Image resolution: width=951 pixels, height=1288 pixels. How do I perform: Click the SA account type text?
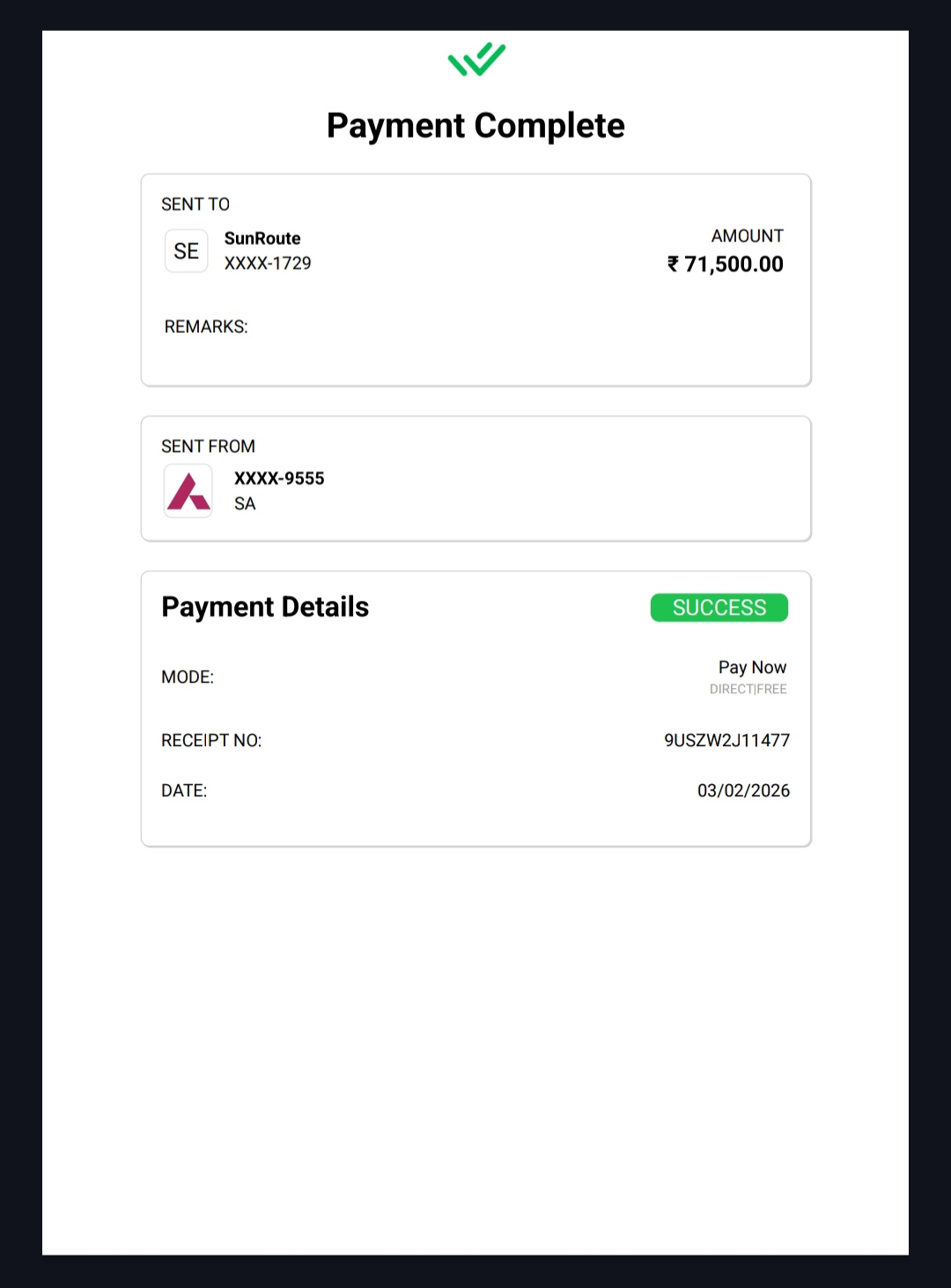pyautogui.click(x=245, y=504)
